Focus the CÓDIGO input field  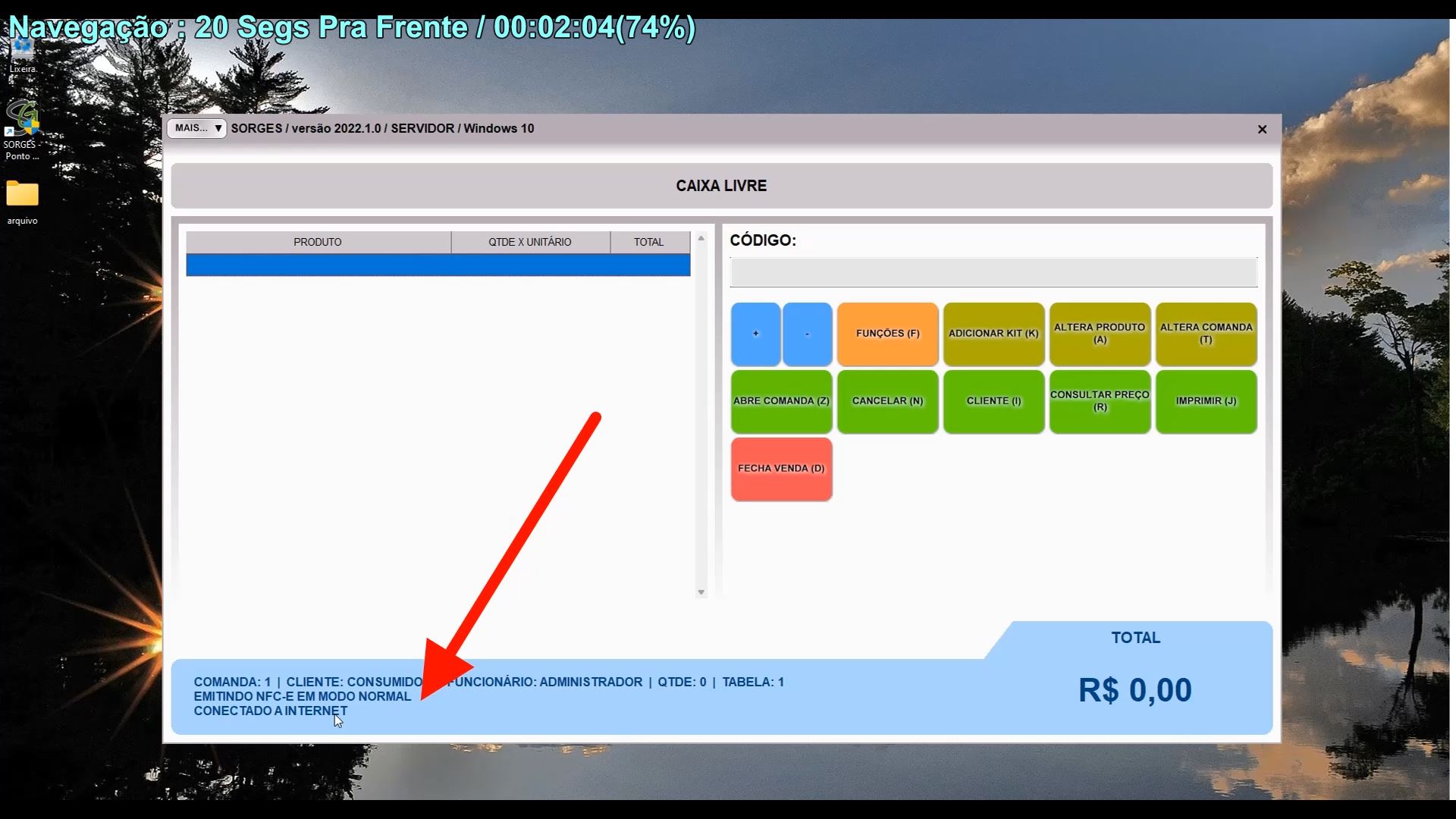click(993, 272)
